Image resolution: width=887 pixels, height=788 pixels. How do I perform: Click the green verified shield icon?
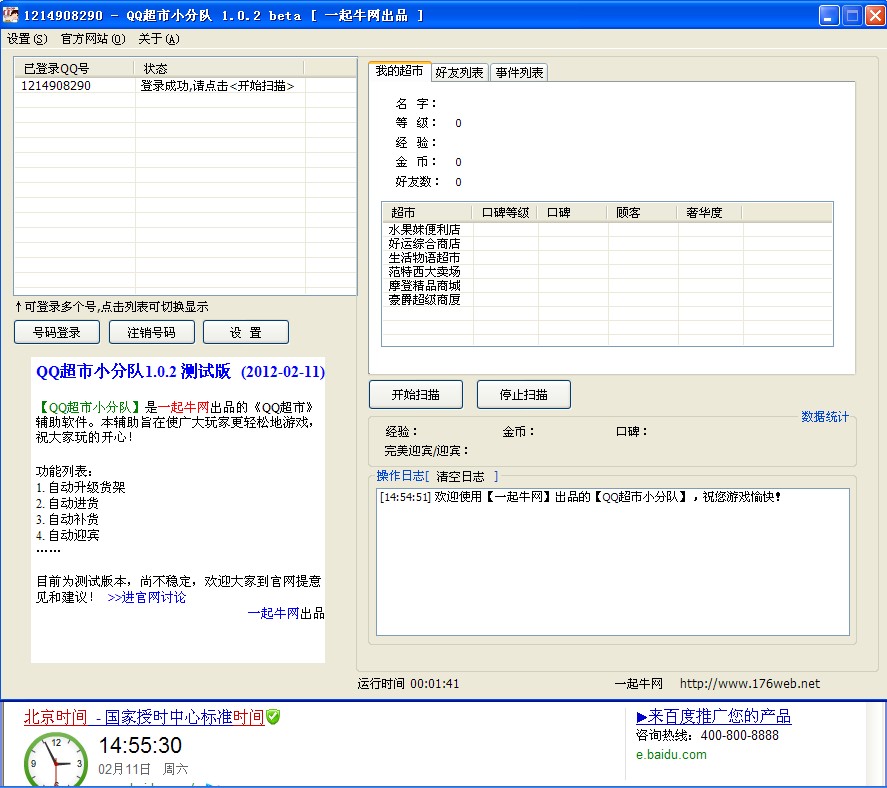(273, 717)
